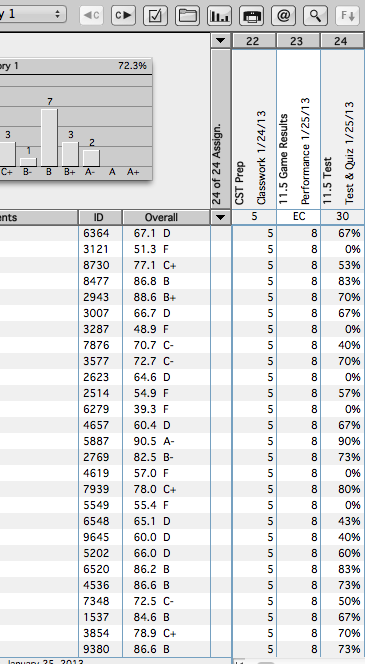This screenshot has width=365, height=664.
Task: Click overall grade 72.7 C-
Action: pyautogui.click(x=154, y=361)
